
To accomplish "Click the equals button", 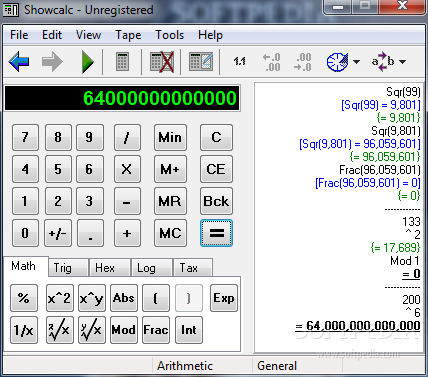I will [216, 233].
